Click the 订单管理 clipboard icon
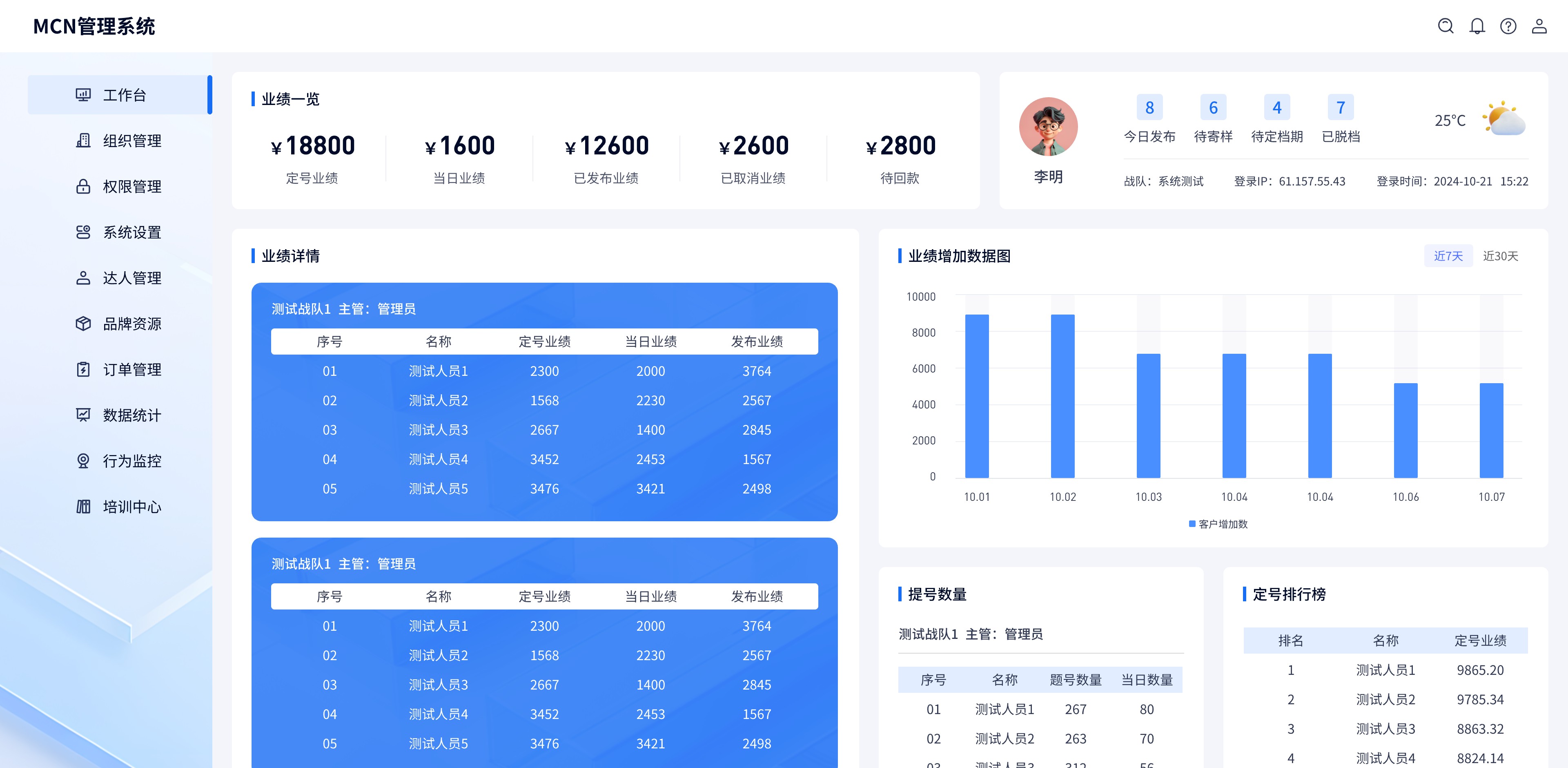Screen dimensions: 1568x768 [x=83, y=370]
